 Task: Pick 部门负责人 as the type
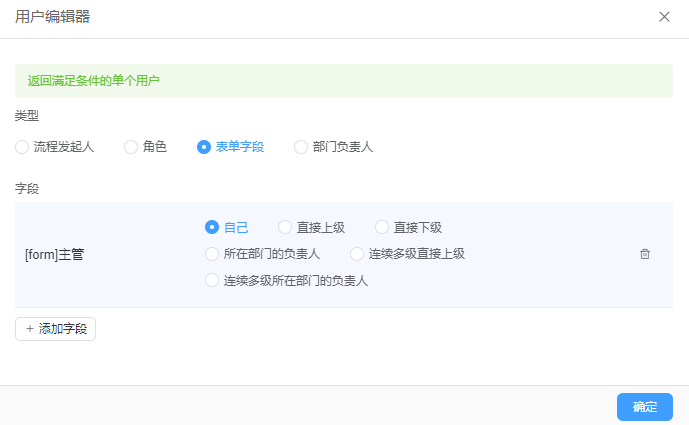point(301,147)
